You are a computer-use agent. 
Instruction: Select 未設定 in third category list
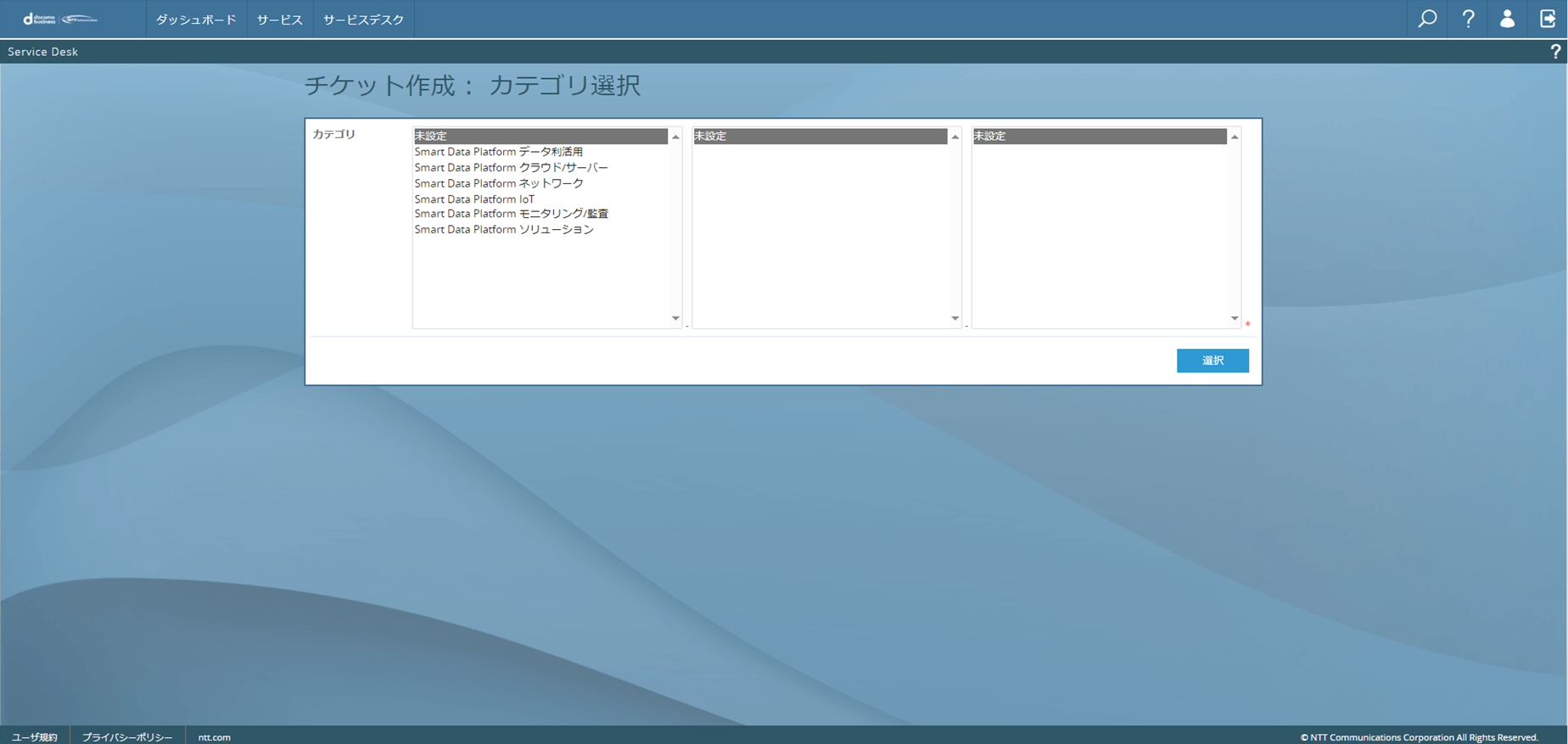[1100, 136]
